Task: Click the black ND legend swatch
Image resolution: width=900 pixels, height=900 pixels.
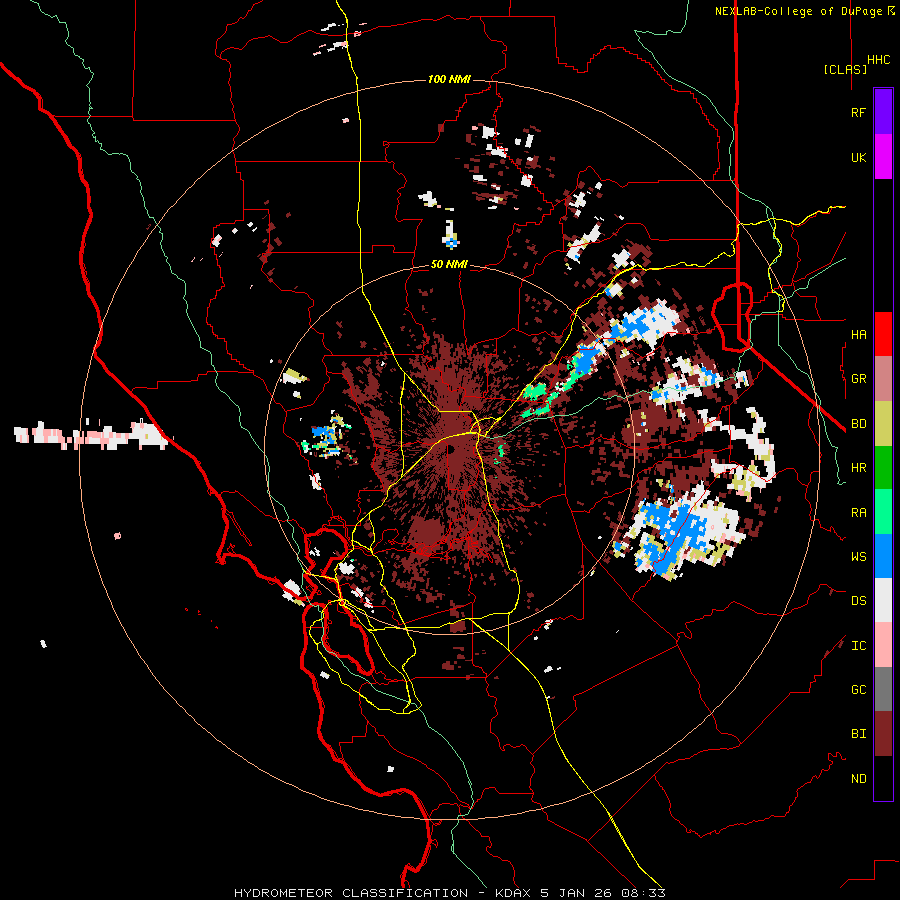Action: point(883,778)
